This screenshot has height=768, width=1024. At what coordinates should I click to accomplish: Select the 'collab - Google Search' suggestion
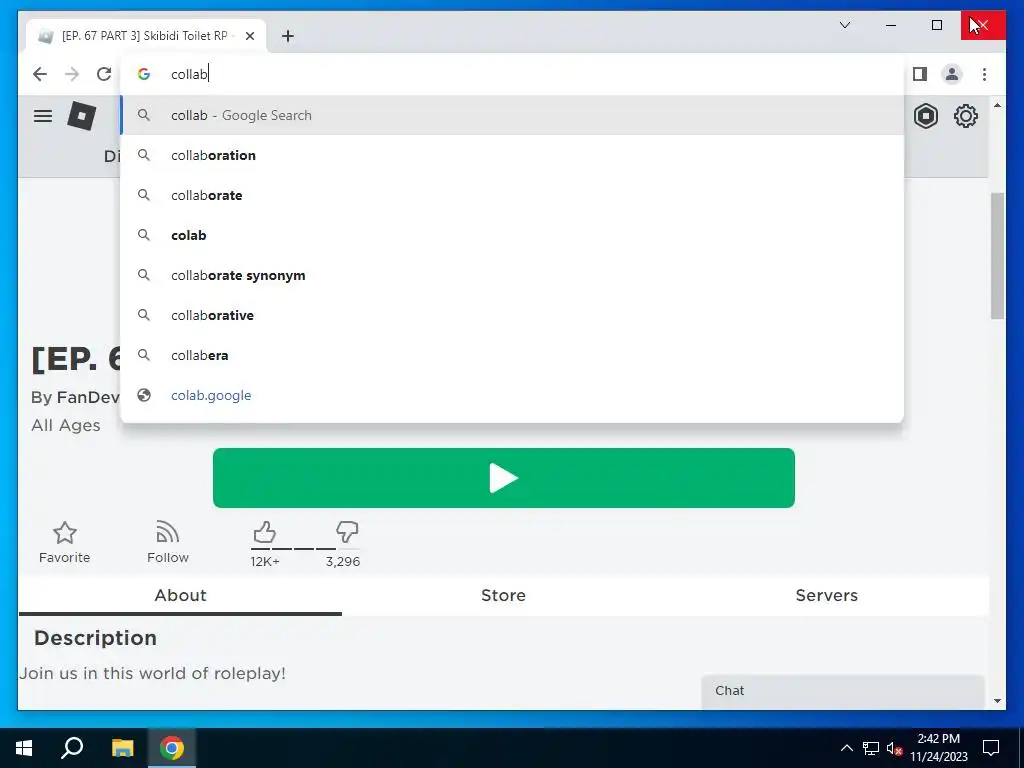pos(513,116)
